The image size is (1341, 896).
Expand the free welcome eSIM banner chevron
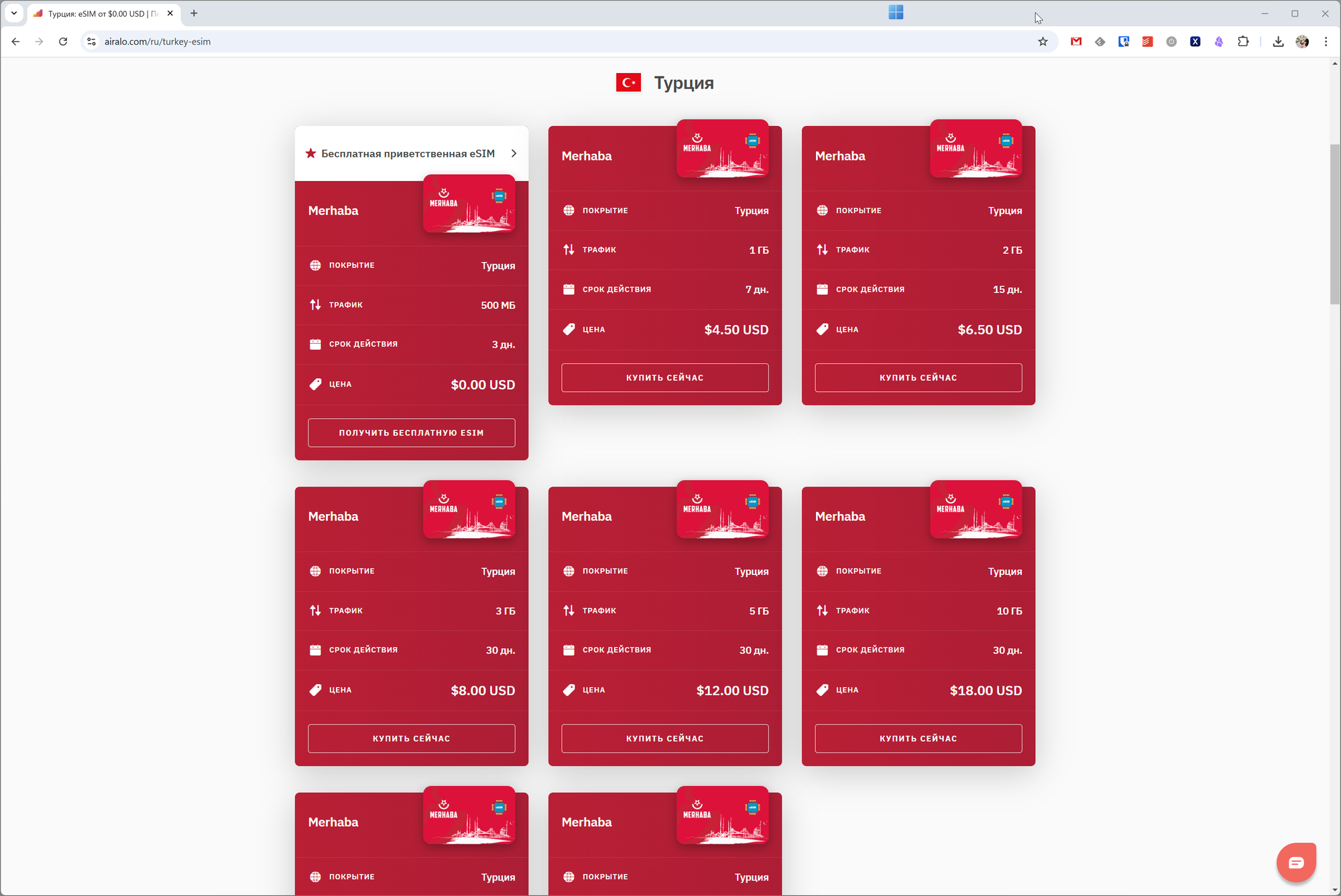514,153
